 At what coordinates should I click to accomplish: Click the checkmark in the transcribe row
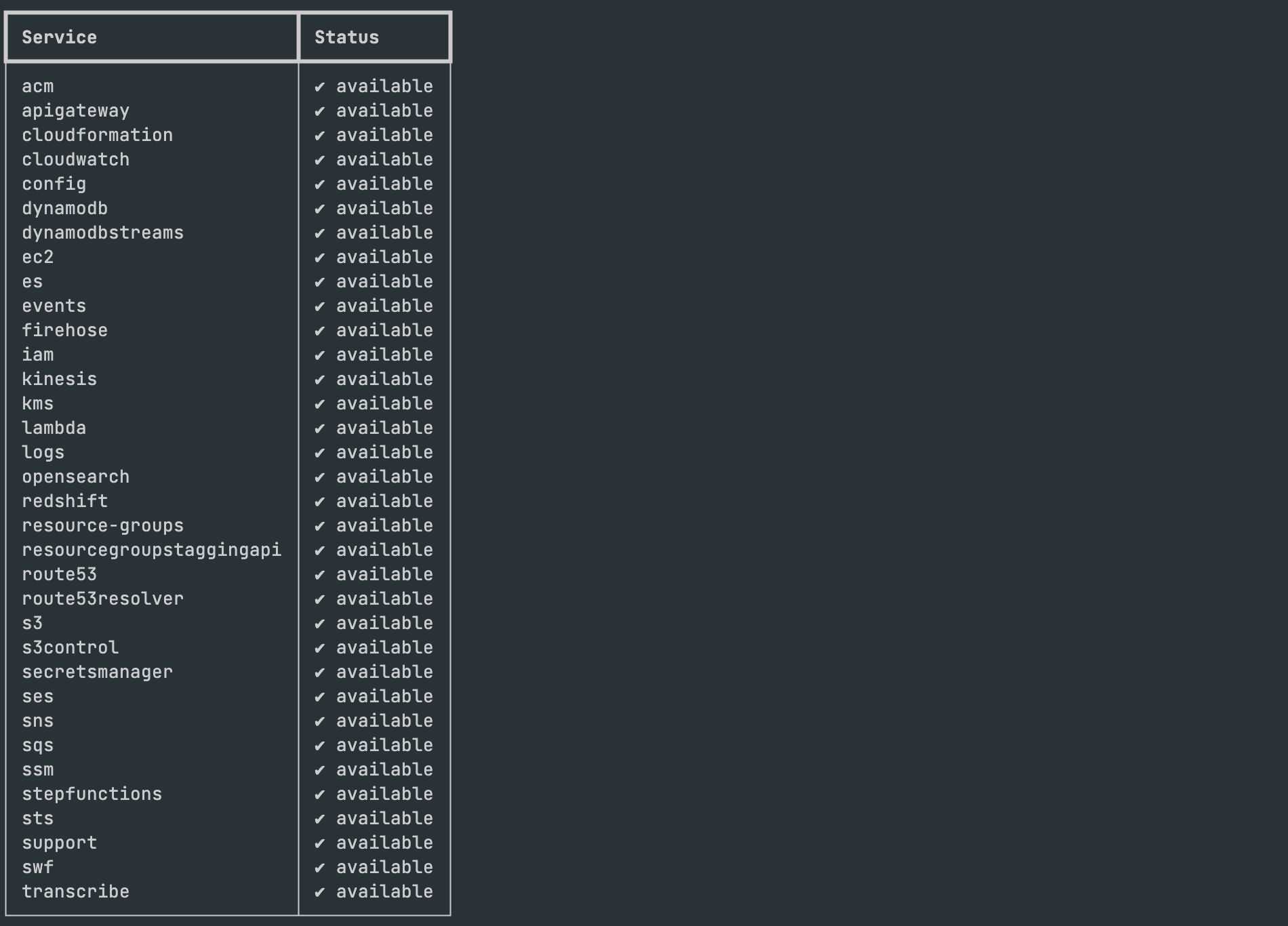pos(320,892)
